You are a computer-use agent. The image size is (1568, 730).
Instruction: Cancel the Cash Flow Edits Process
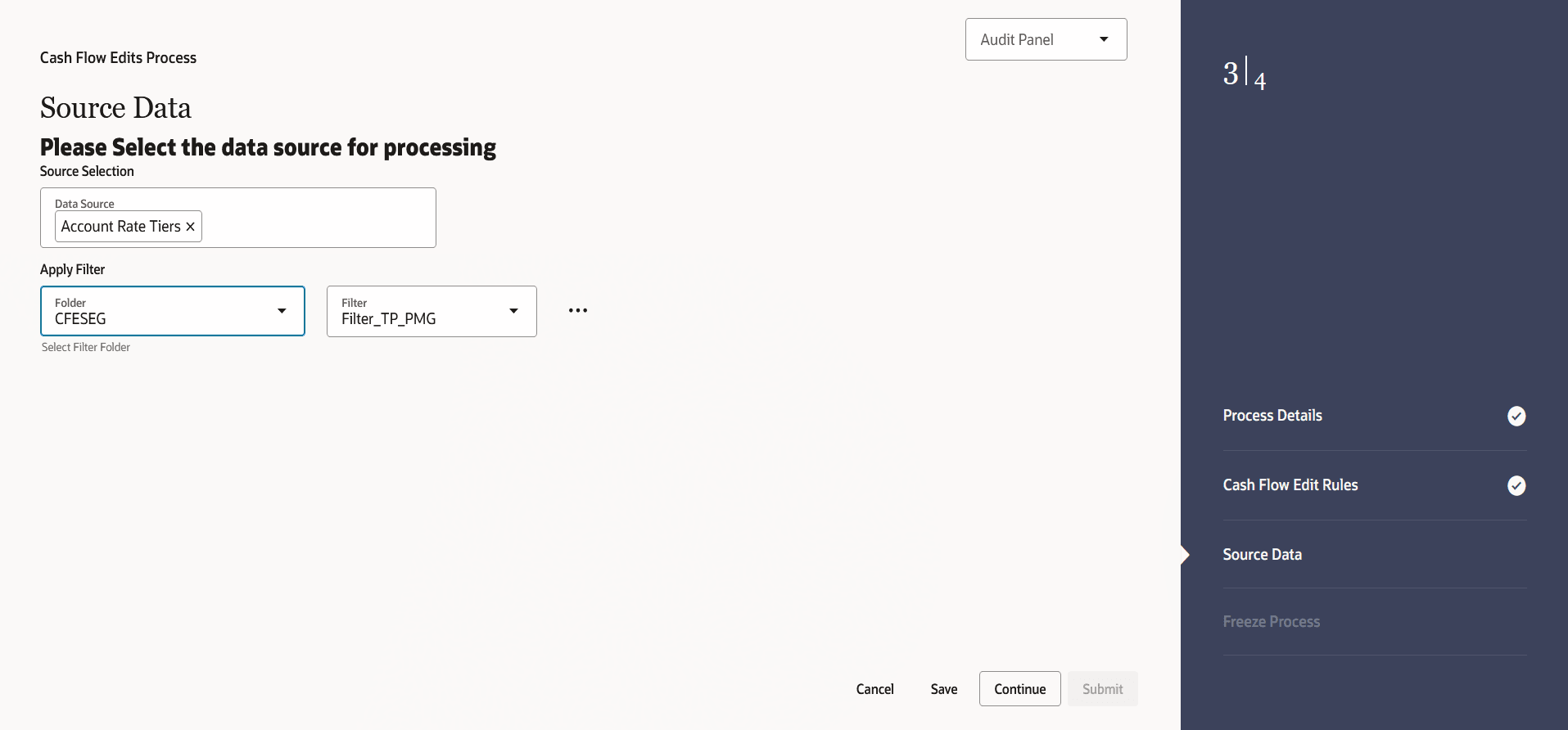pyautogui.click(x=874, y=688)
